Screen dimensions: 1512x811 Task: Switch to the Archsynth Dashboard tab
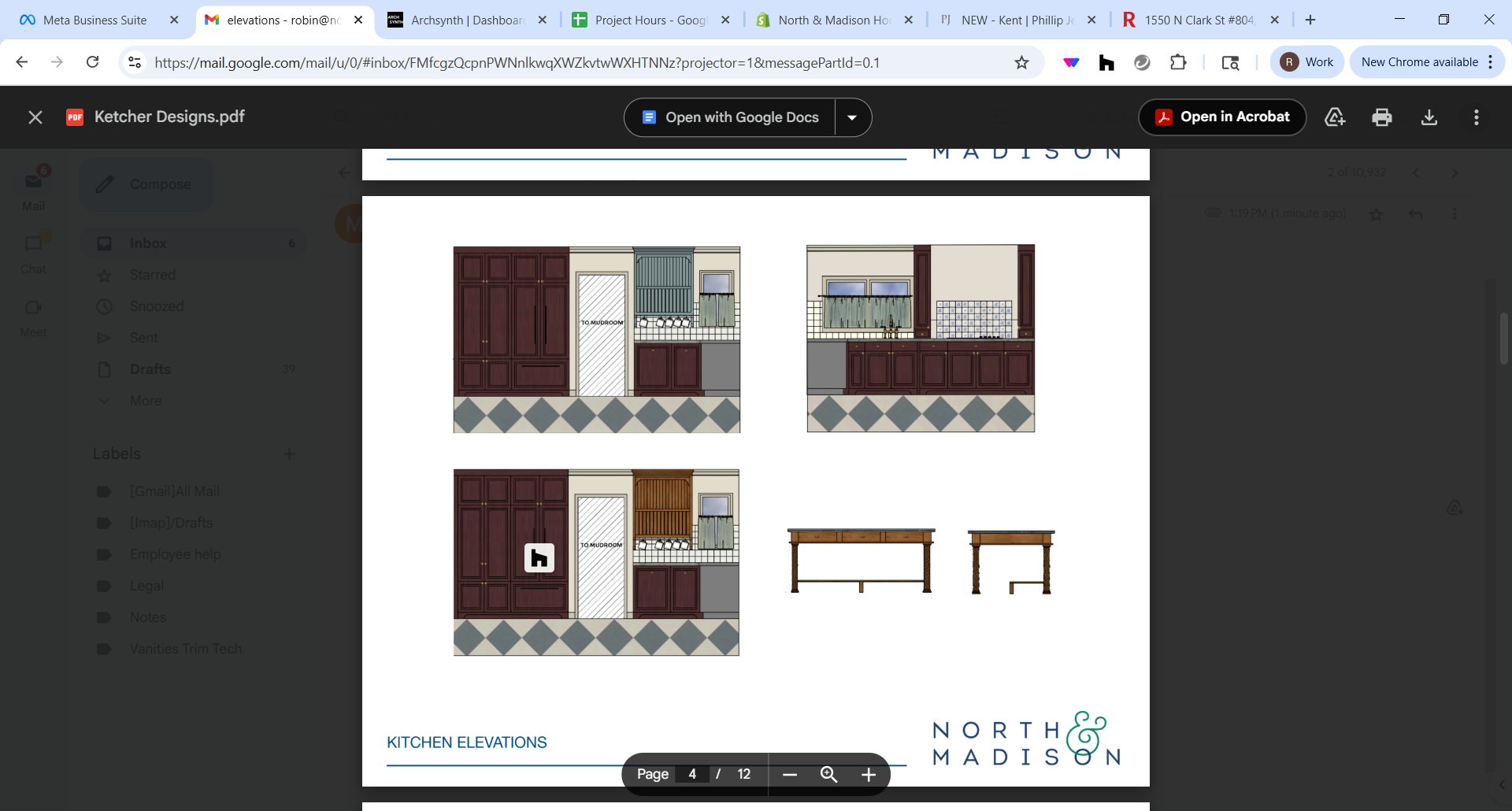coord(466,20)
